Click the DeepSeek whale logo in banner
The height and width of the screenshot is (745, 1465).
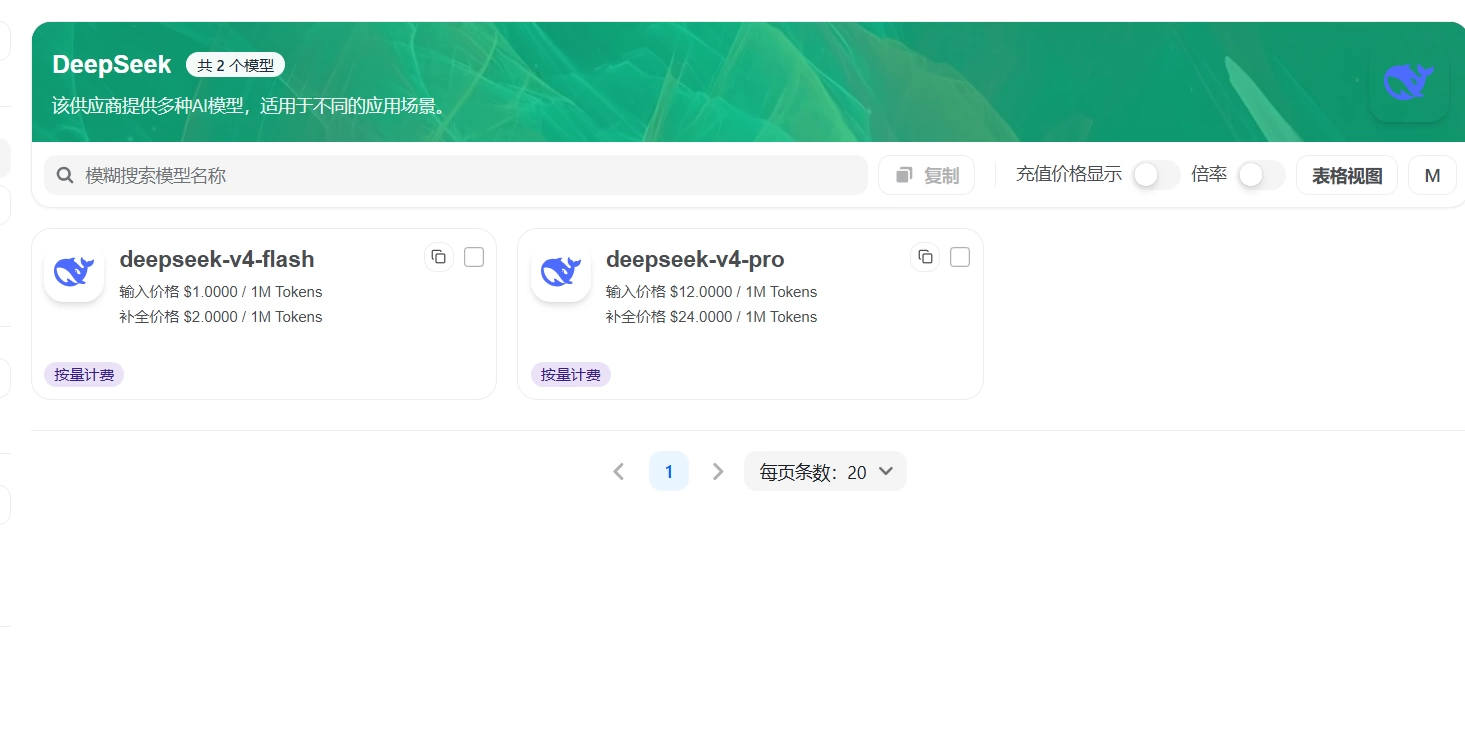click(x=1408, y=82)
